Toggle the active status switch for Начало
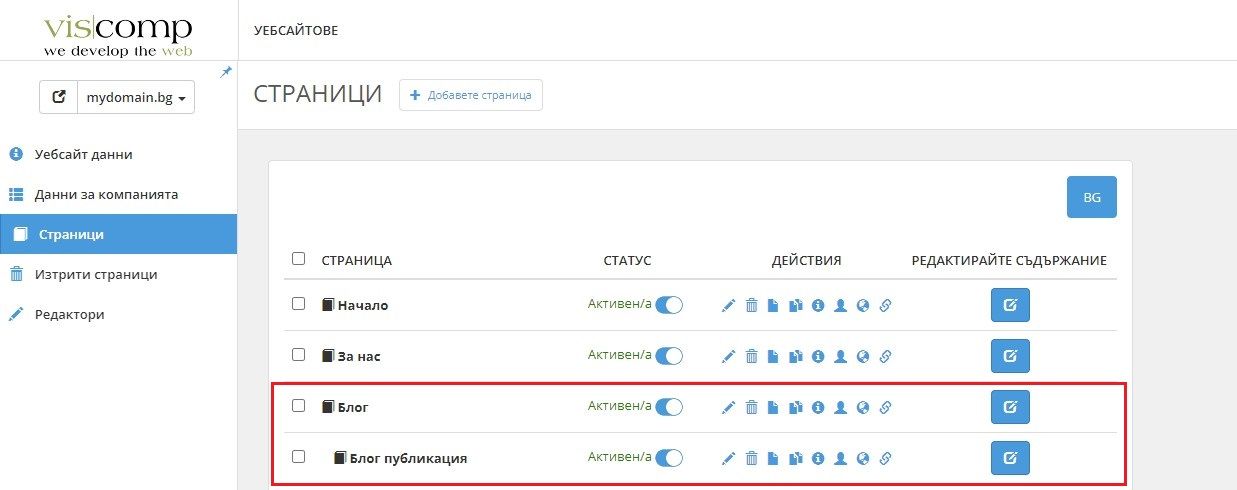The height and width of the screenshot is (490, 1237). [x=668, y=305]
